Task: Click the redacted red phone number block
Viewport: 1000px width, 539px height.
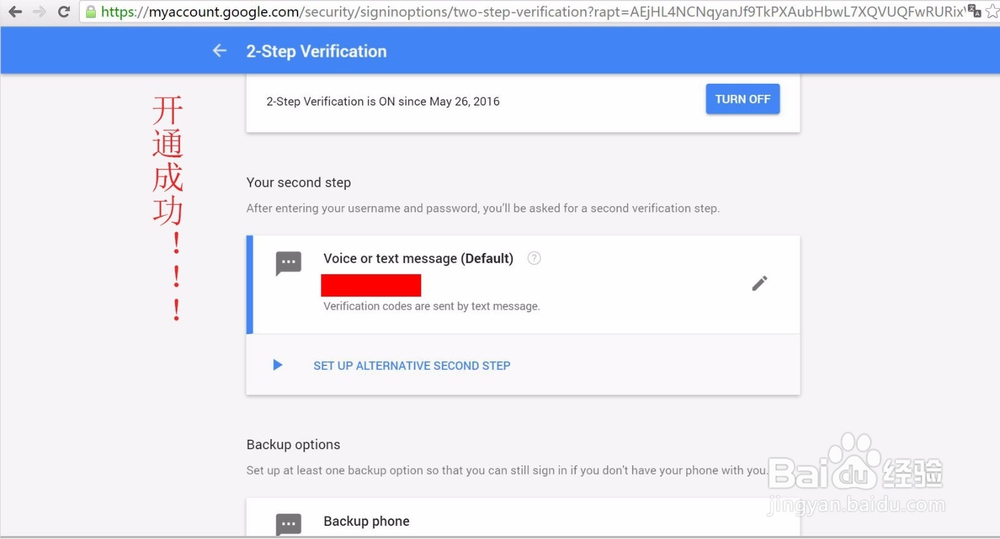Action: tap(371, 285)
